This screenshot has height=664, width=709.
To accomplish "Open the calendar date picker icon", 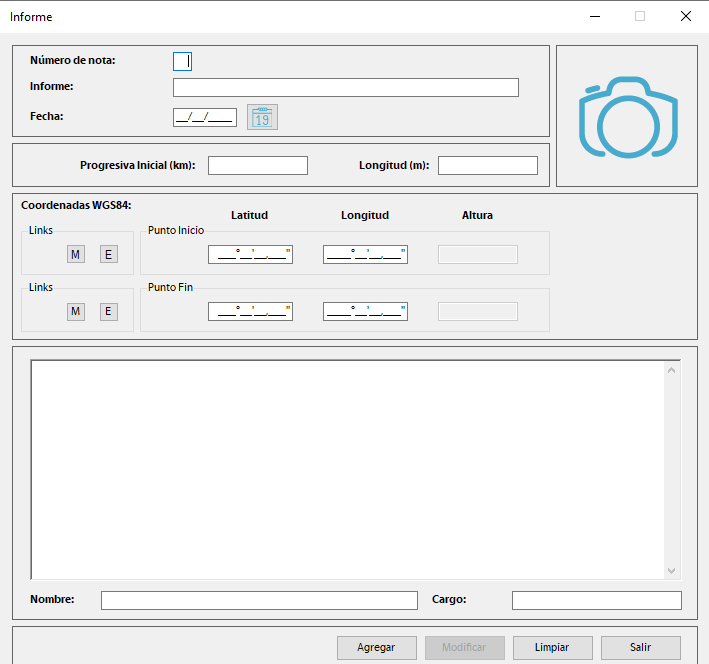I will coord(262,117).
